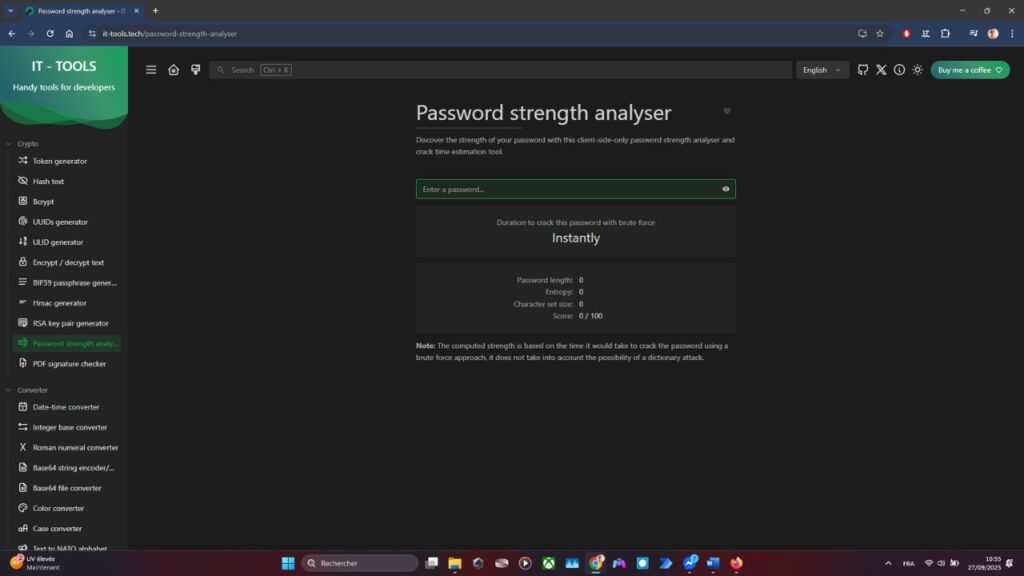This screenshot has height=576, width=1024.
Task: Go to the IT-Tools home icon
Action: (x=173, y=70)
